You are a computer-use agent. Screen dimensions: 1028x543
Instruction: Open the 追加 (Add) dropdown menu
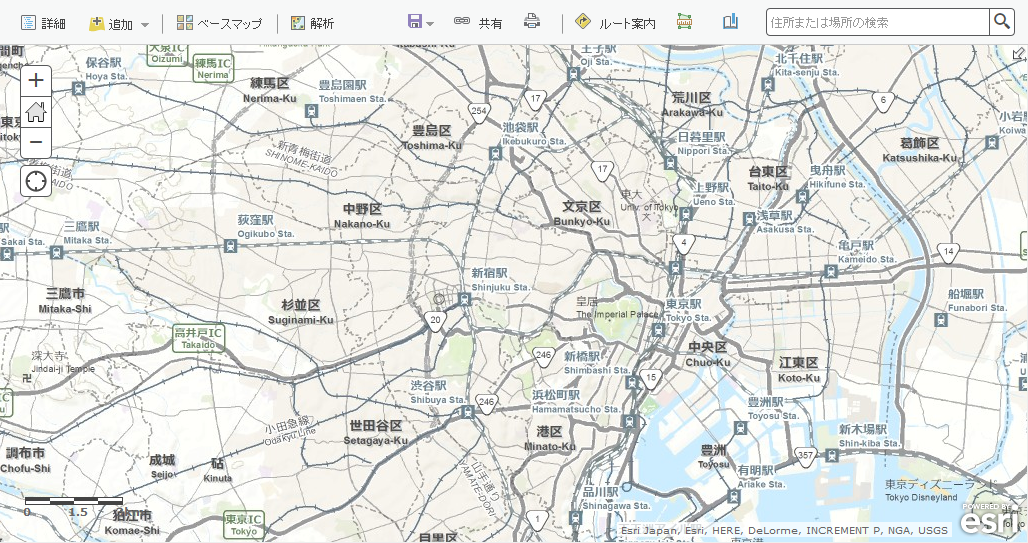point(119,24)
